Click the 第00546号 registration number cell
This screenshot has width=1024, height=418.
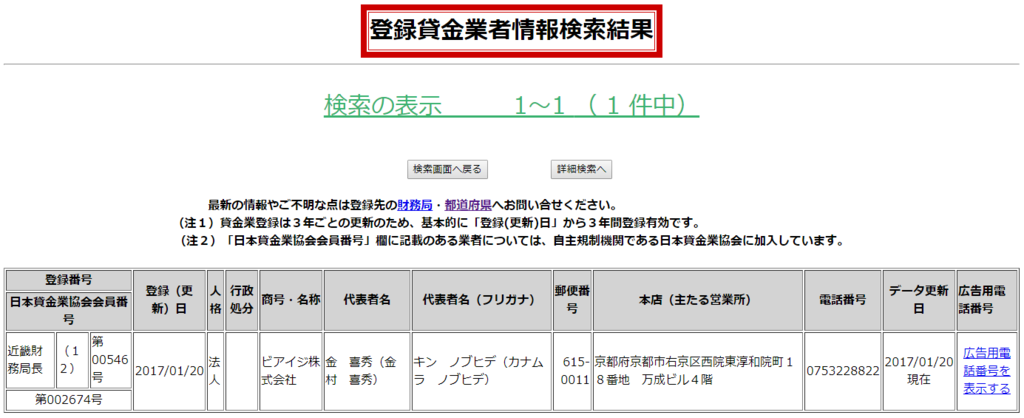tap(110, 361)
